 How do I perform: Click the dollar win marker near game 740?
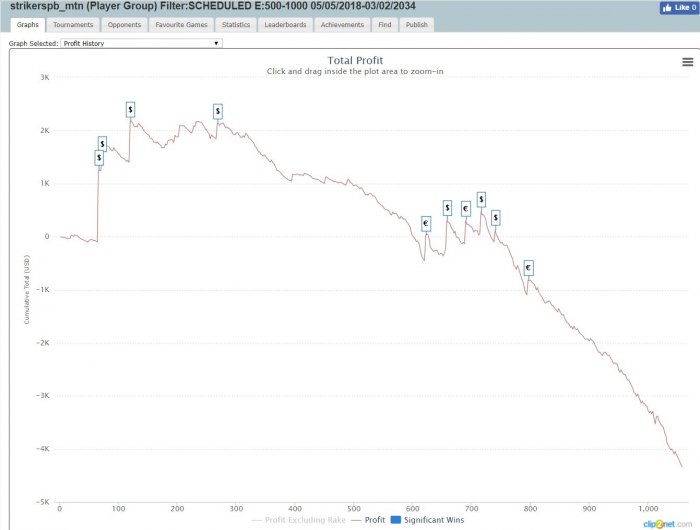(496, 218)
